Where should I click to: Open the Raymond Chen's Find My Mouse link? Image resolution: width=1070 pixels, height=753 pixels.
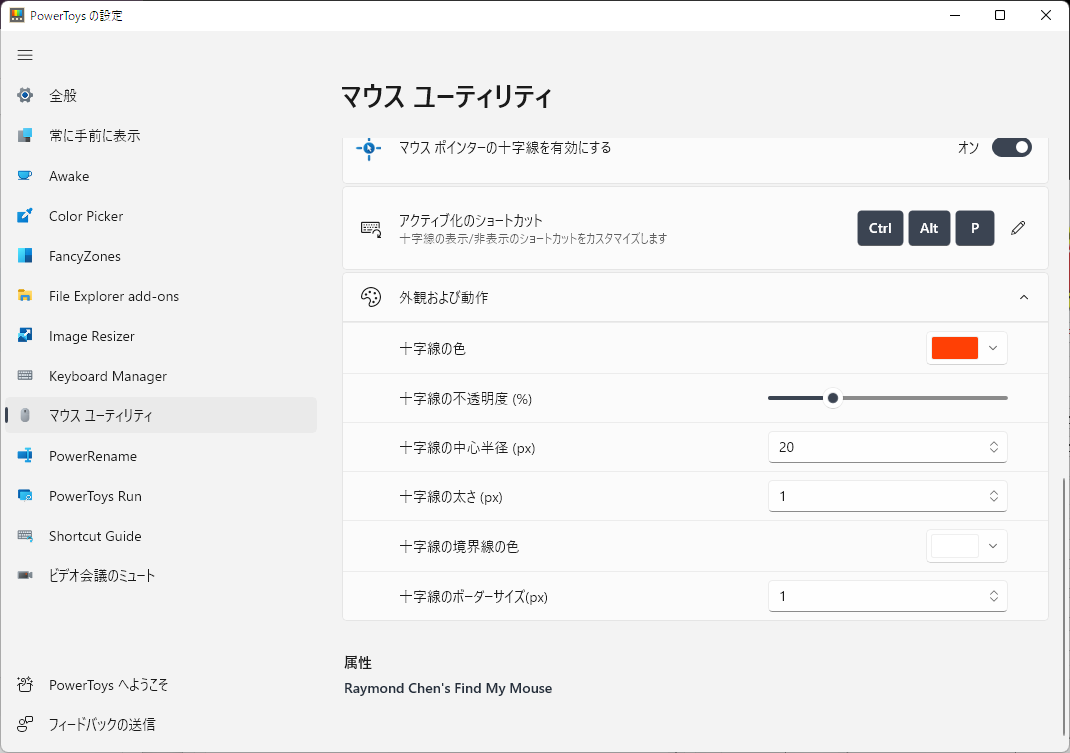[448, 688]
